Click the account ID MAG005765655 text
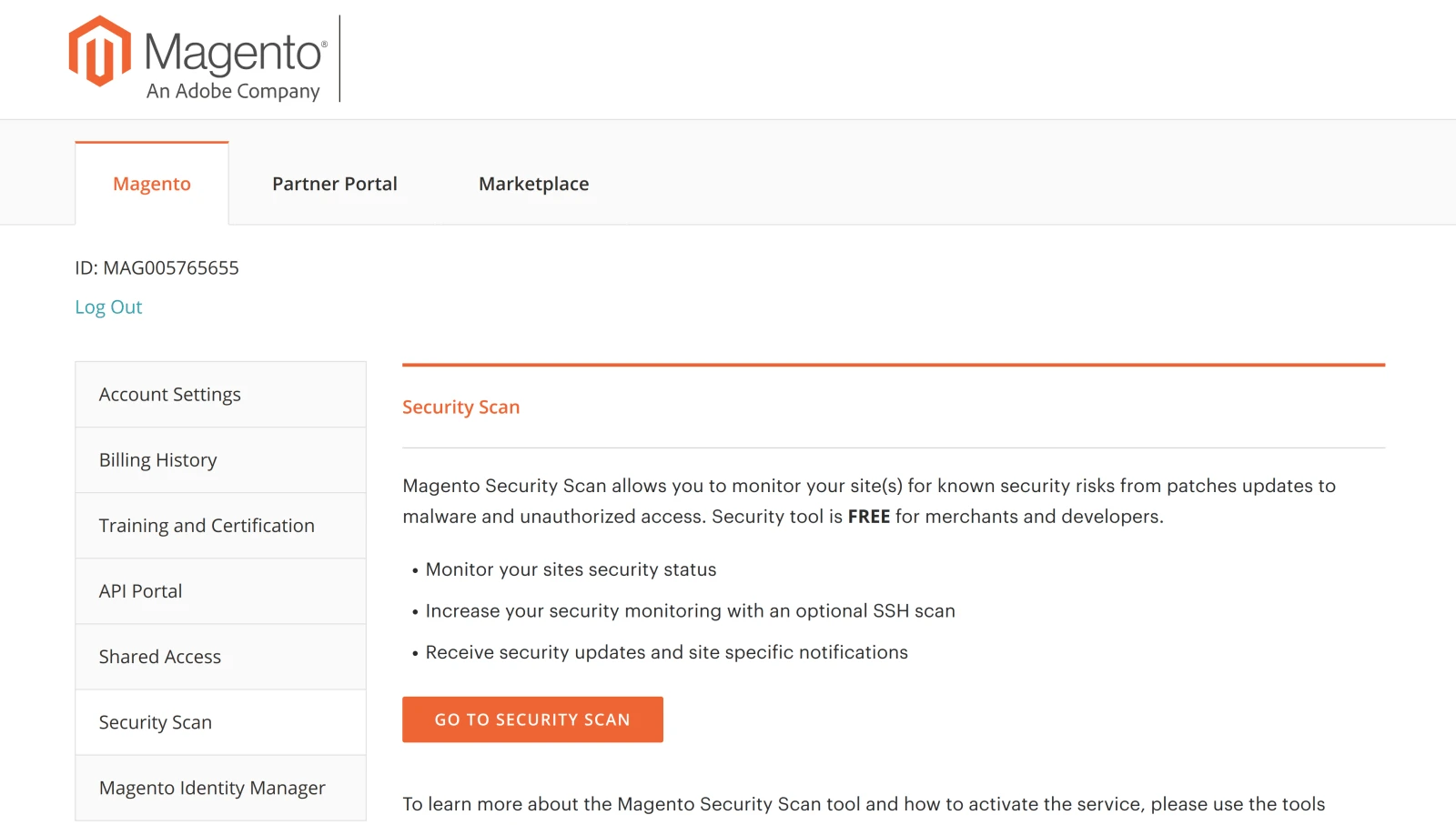The width and height of the screenshot is (1456, 825). click(x=157, y=268)
